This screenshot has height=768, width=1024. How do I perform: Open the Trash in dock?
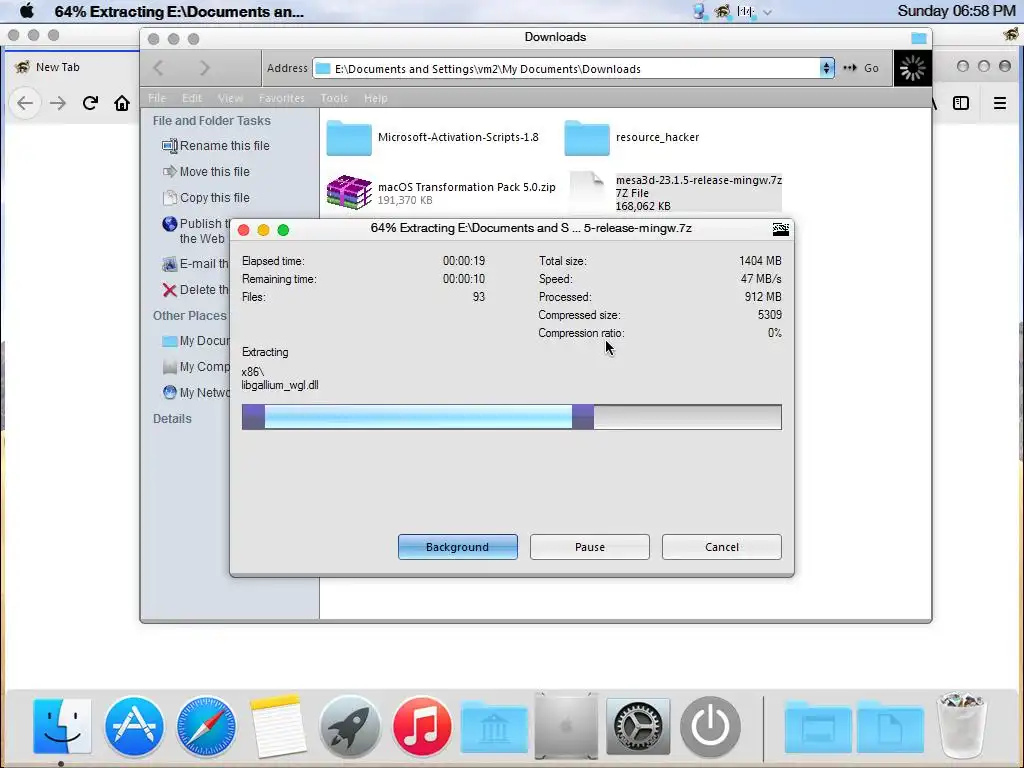(x=961, y=725)
